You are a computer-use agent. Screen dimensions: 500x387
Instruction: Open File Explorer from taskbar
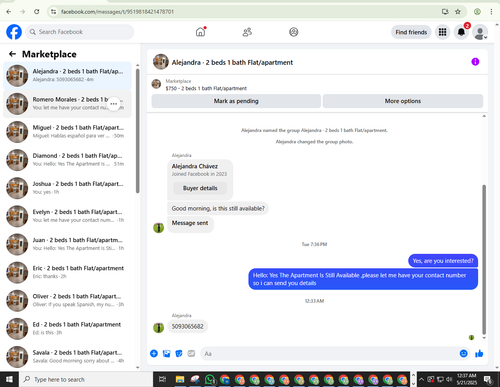coord(180,379)
